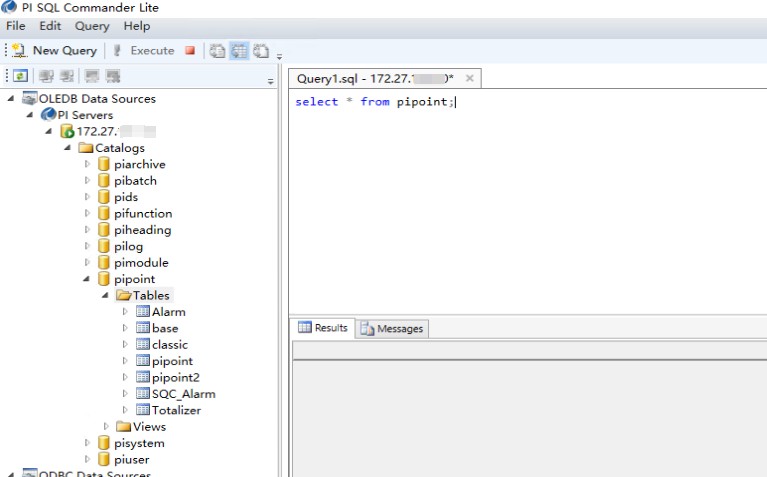Expand the pids catalog
Screen dimensions: 767x477
coord(87,197)
